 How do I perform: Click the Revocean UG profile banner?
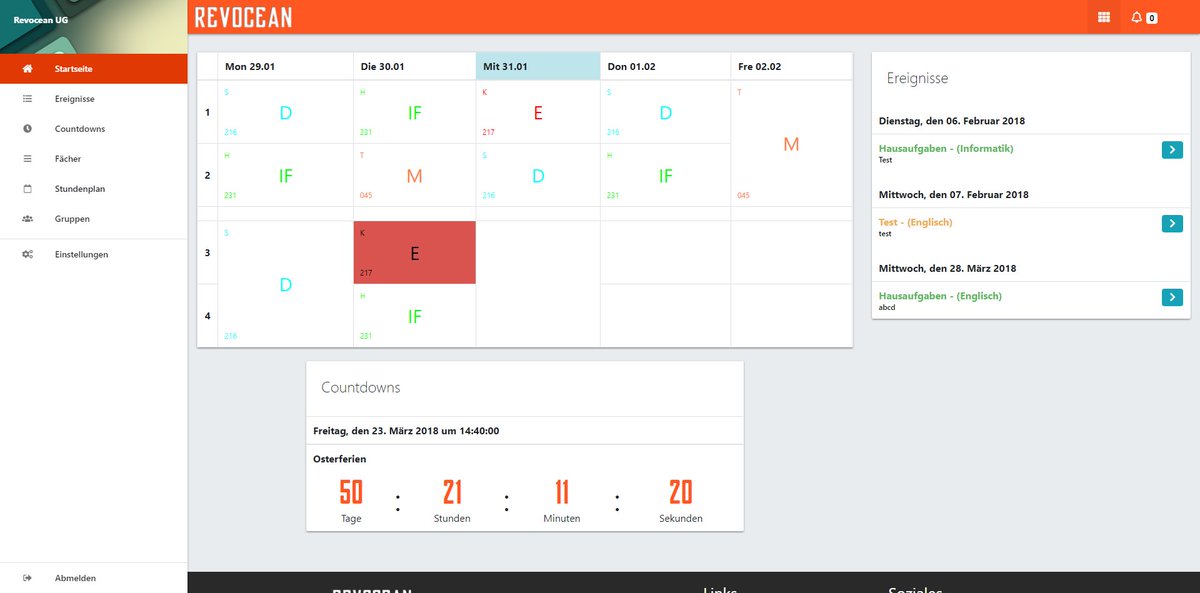tap(93, 27)
